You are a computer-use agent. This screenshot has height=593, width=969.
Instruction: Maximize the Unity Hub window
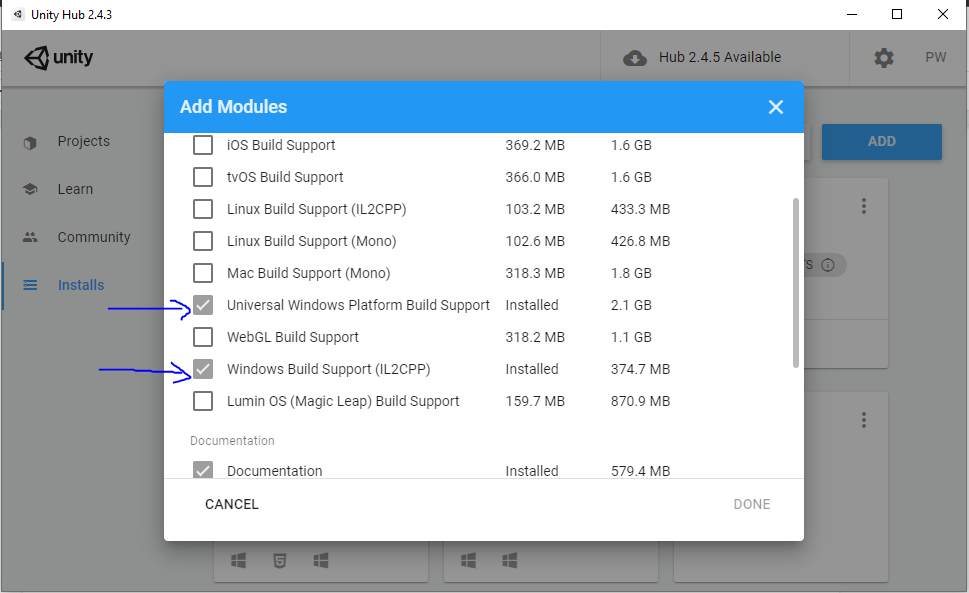coord(897,14)
